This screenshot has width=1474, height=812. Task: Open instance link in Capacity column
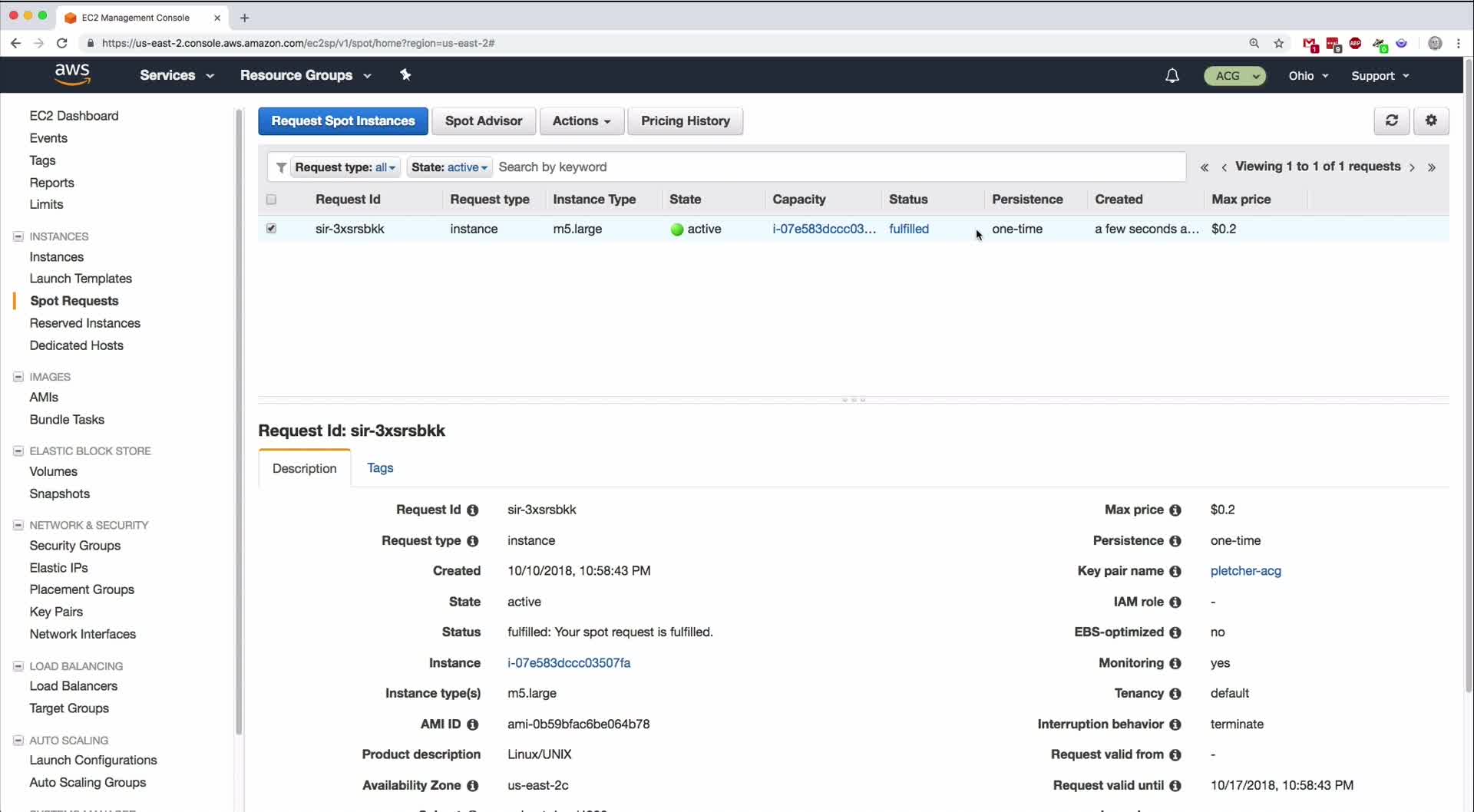825,229
